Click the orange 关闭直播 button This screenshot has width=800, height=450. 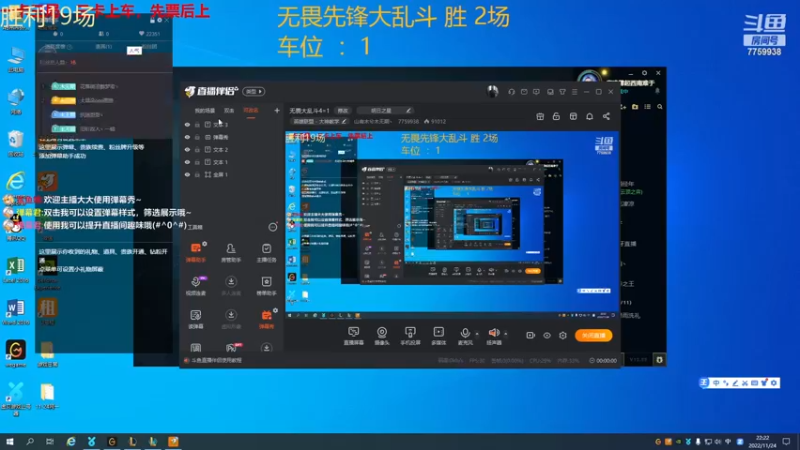[593, 335]
